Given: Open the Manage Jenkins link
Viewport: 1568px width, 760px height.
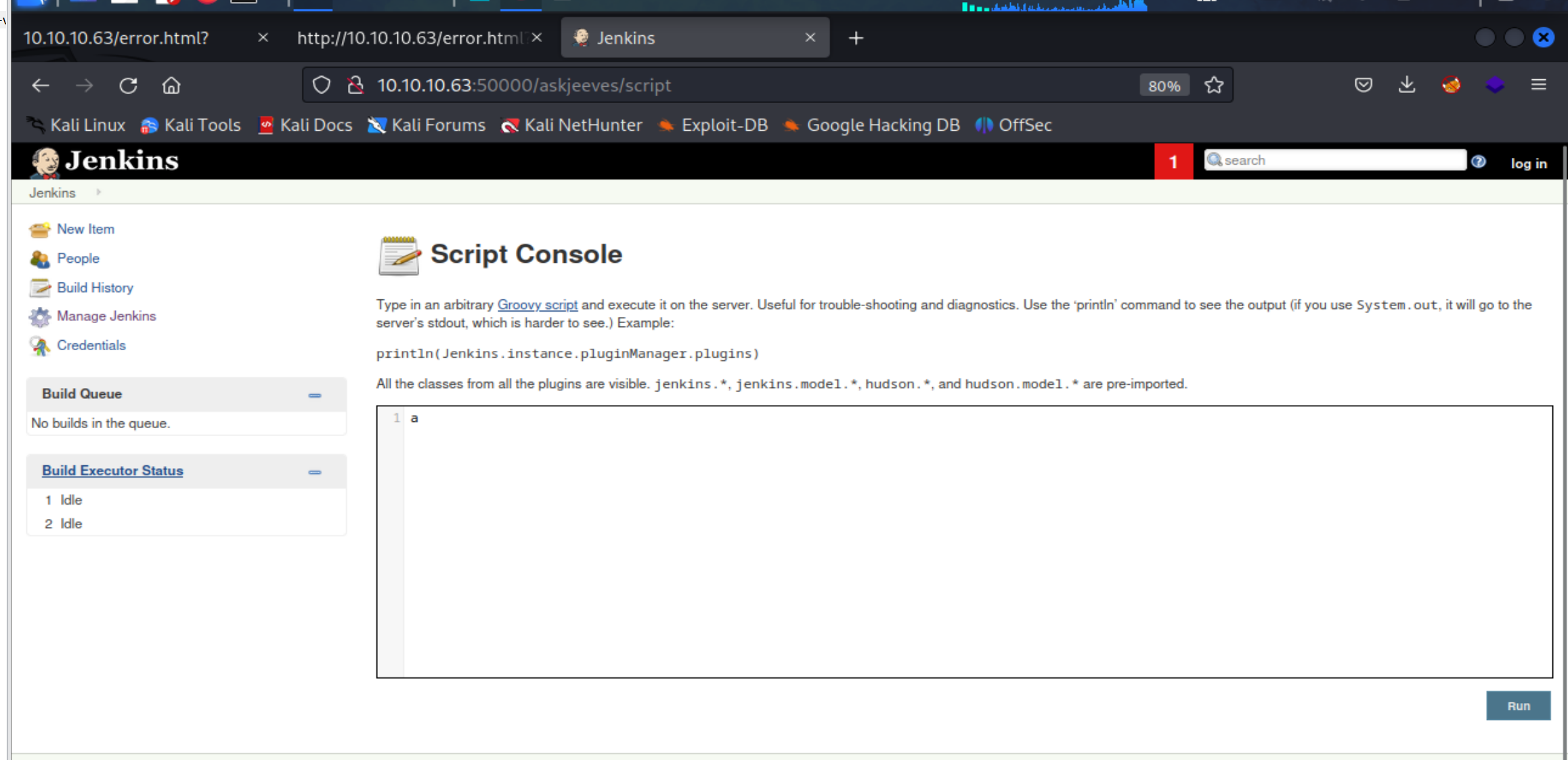Looking at the screenshot, I should click(106, 316).
